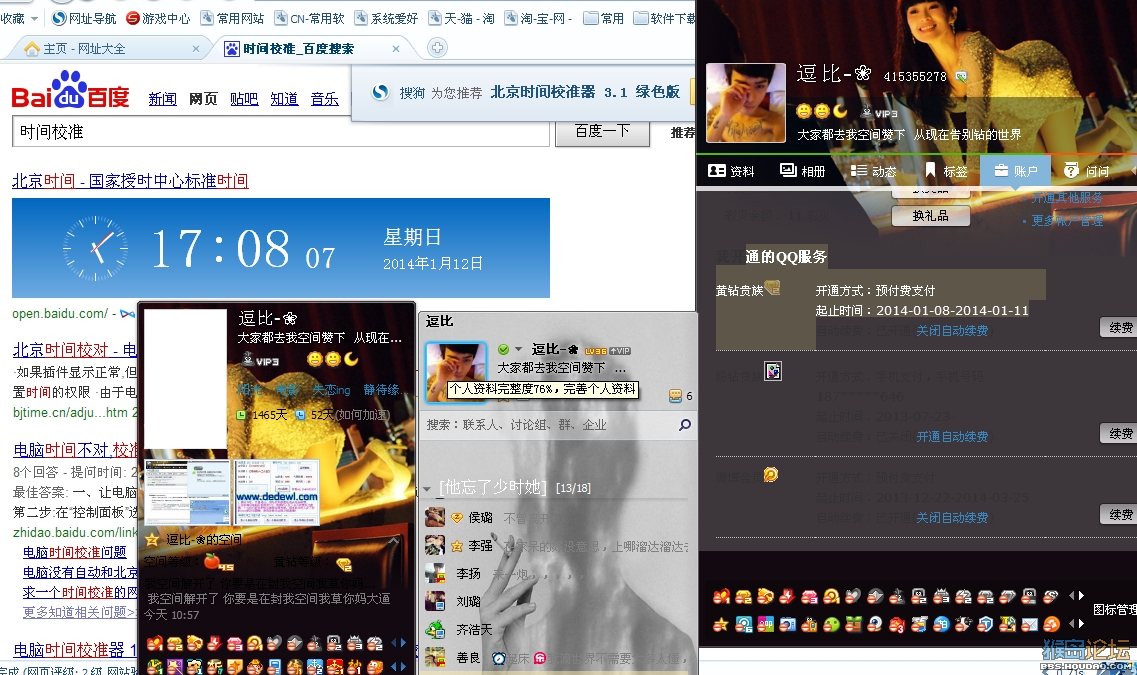Click the magnifier in QQ contact search bar
Viewport: 1137px width, 675px height.
click(684, 425)
